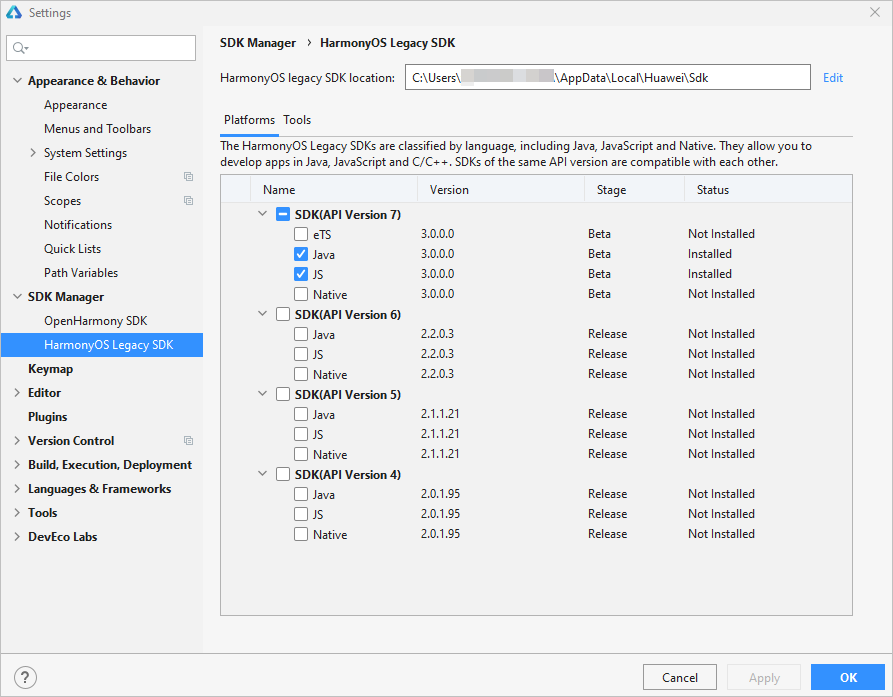This screenshot has width=893, height=697.
Task: Check the eTS 3.0.0.0 checkbox
Action: click(301, 234)
